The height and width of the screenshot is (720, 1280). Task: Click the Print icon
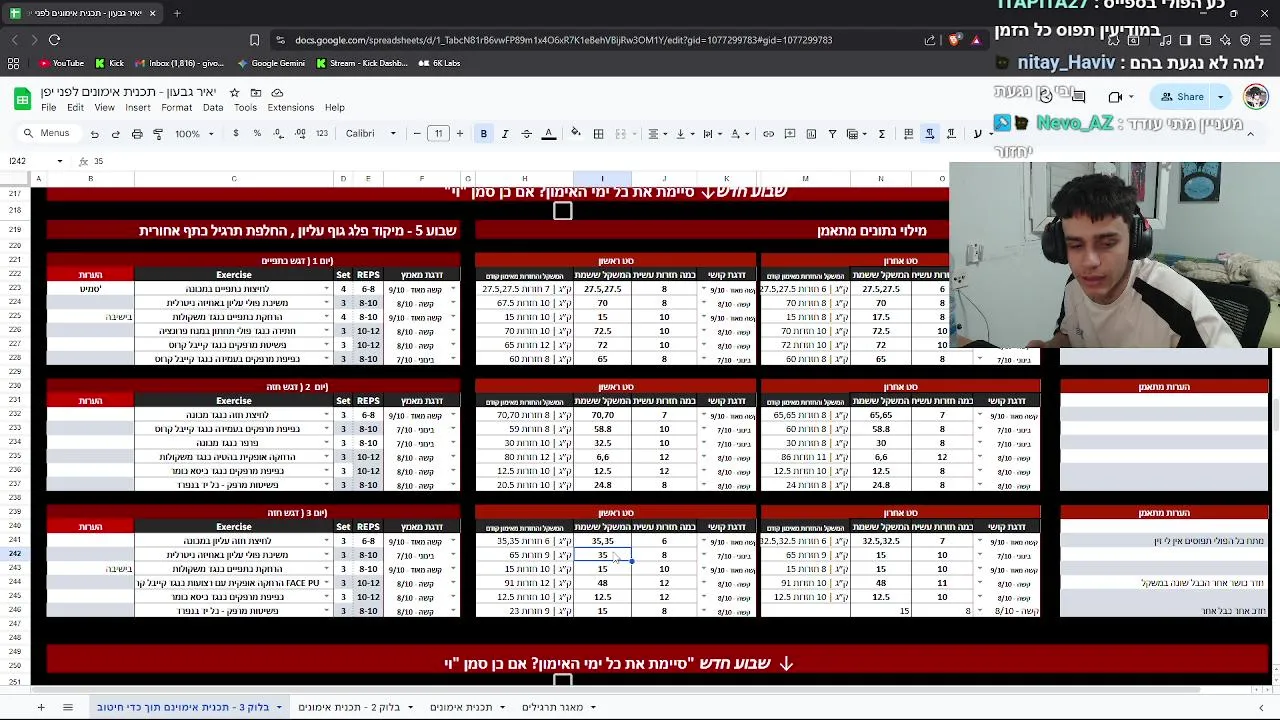pyautogui.click(x=137, y=134)
